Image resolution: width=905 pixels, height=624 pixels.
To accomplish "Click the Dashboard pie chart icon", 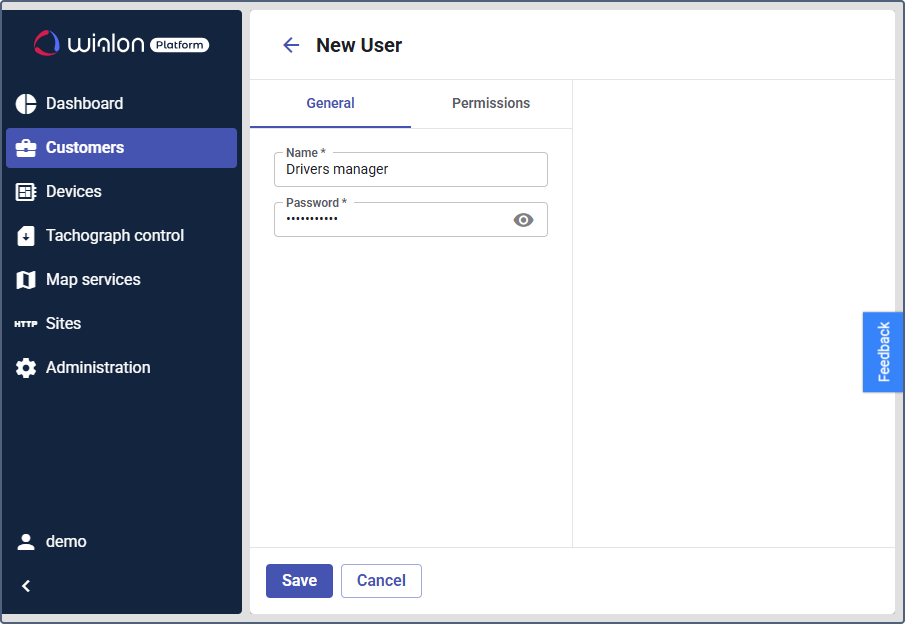I will 26,104.
